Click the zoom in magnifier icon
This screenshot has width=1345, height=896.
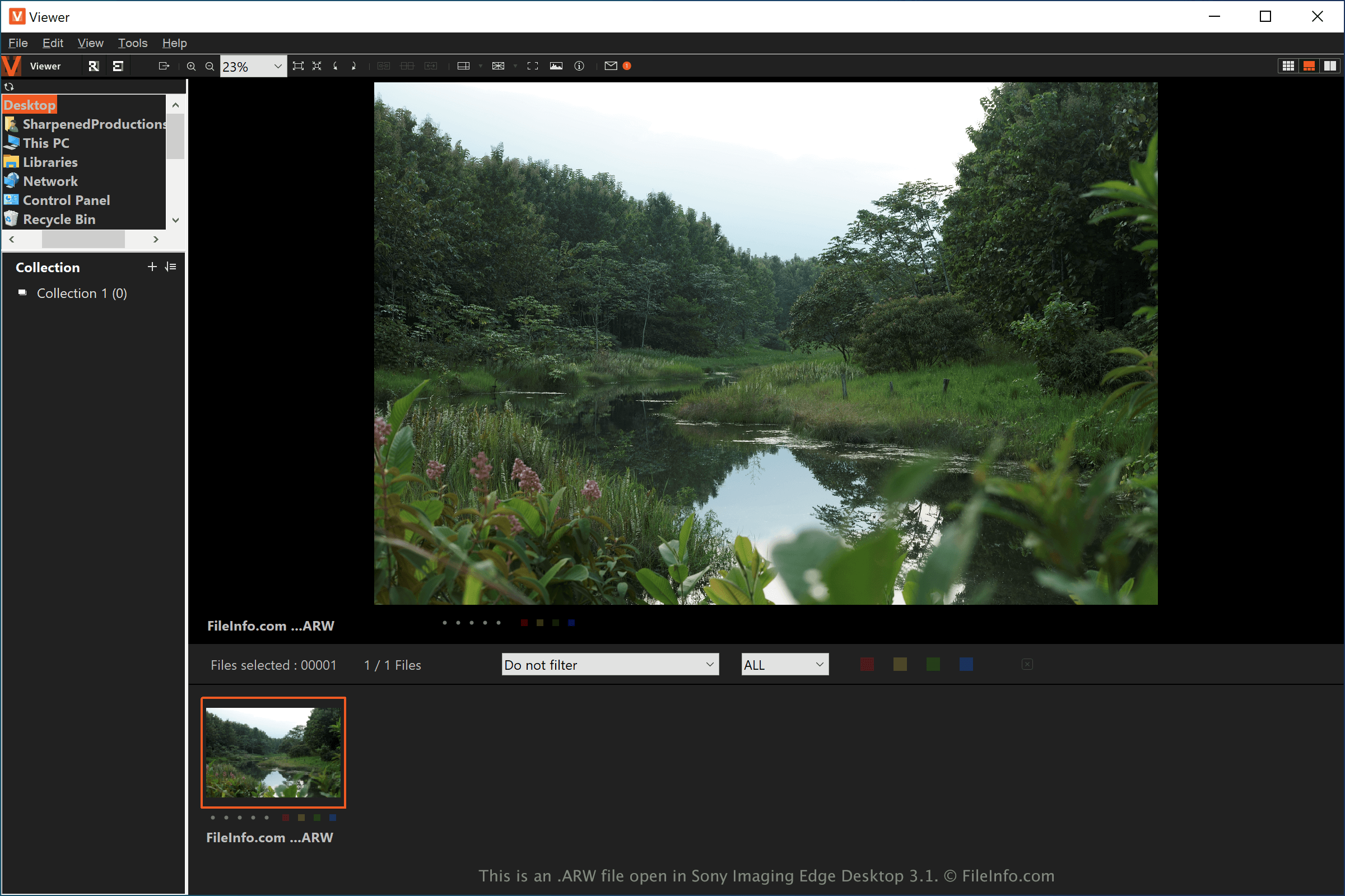[191, 66]
